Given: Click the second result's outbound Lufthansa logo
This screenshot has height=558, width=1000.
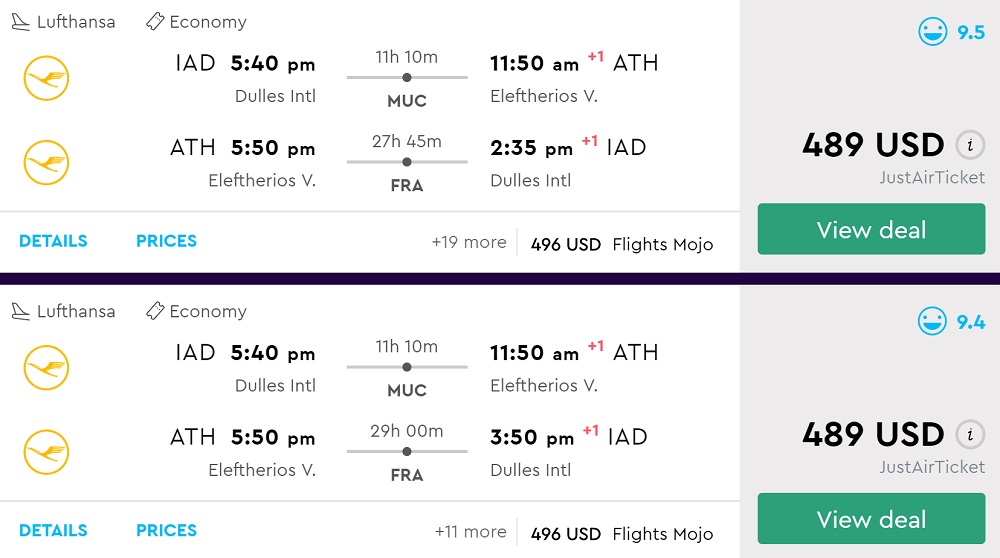Looking at the screenshot, I should (x=46, y=367).
